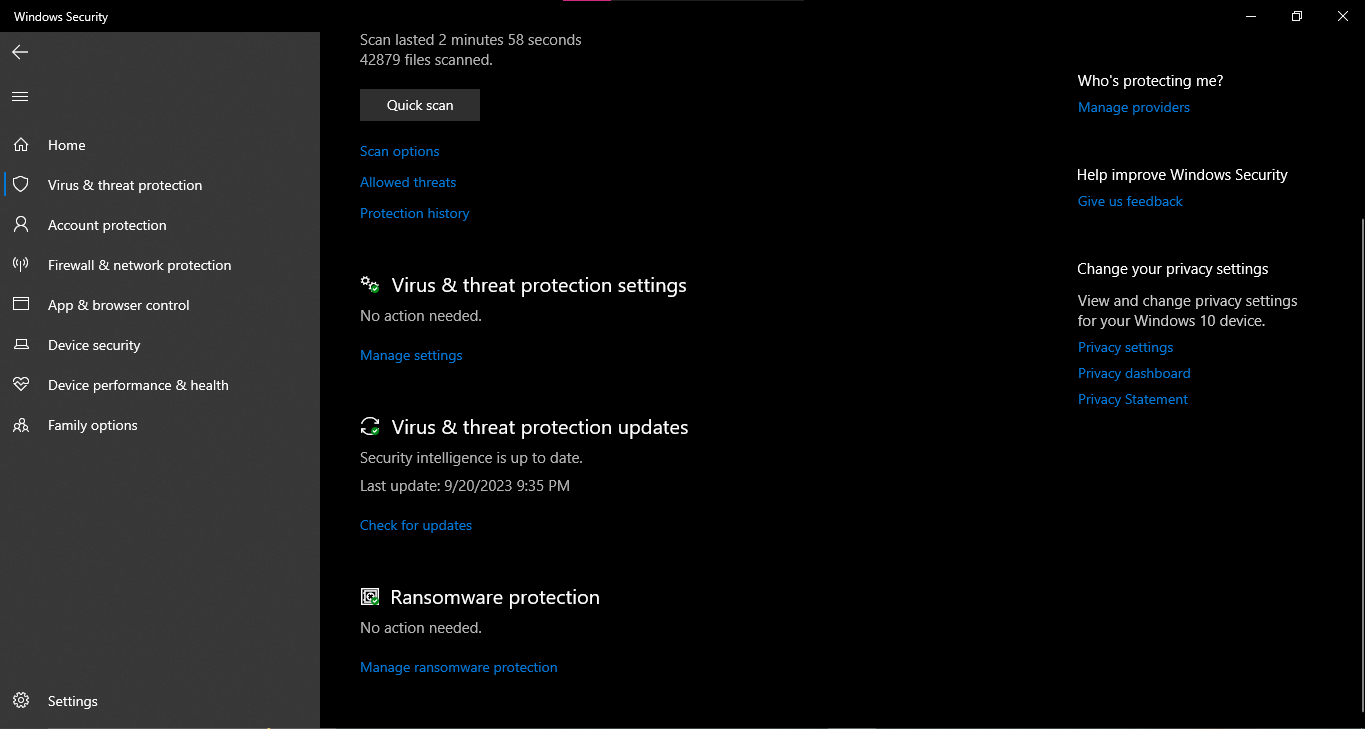Click Check for updates link
The width and height of the screenshot is (1365, 729).
tap(416, 525)
